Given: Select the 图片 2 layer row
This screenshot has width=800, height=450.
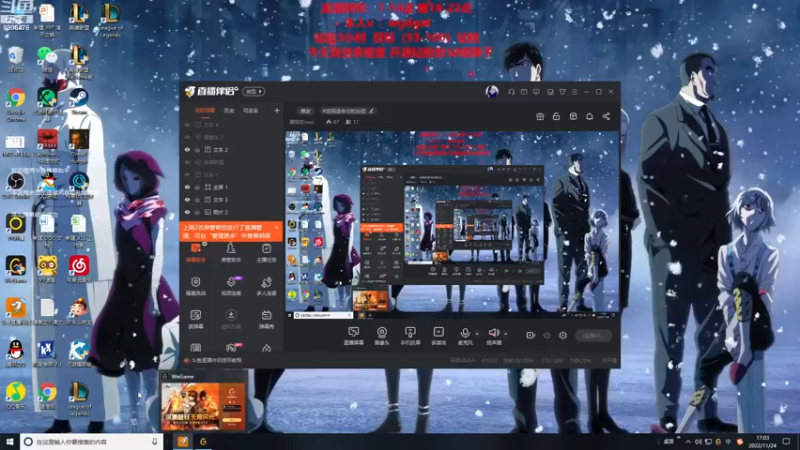Looking at the screenshot, I should (232, 212).
